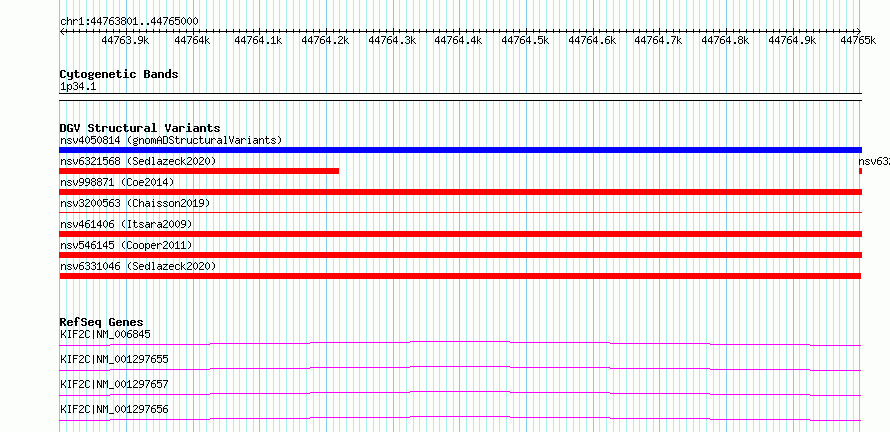
Task: Click the 44764.4k ruler tick label
Action: coord(459,40)
